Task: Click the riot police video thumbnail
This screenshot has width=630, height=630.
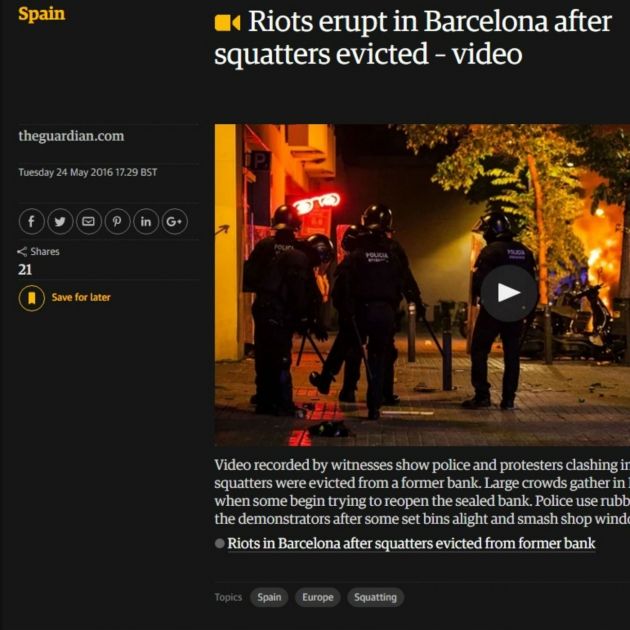Action: coord(422,285)
